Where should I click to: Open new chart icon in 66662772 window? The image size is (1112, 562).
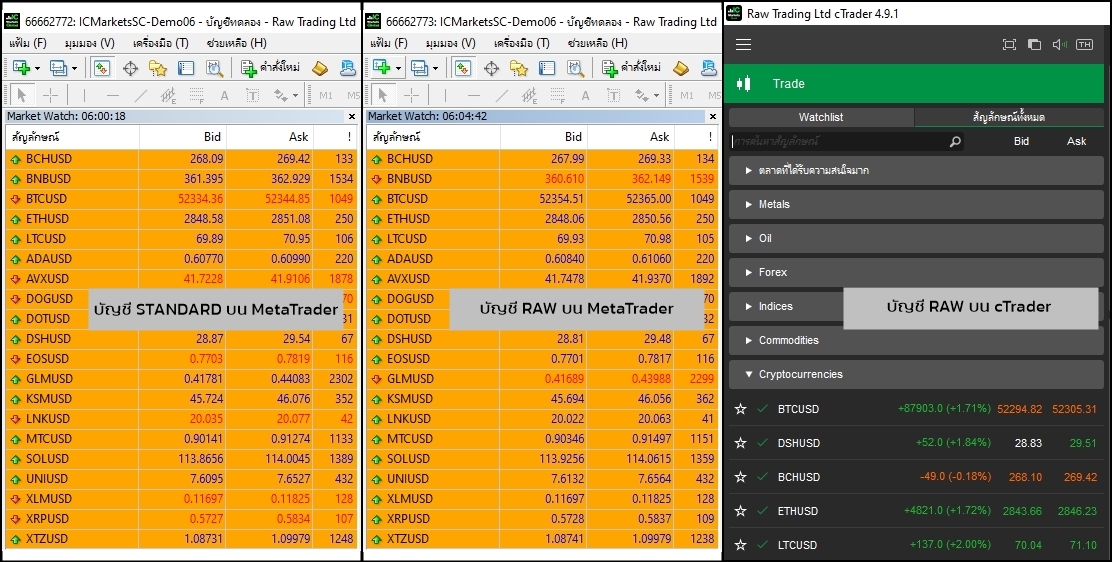21,68
